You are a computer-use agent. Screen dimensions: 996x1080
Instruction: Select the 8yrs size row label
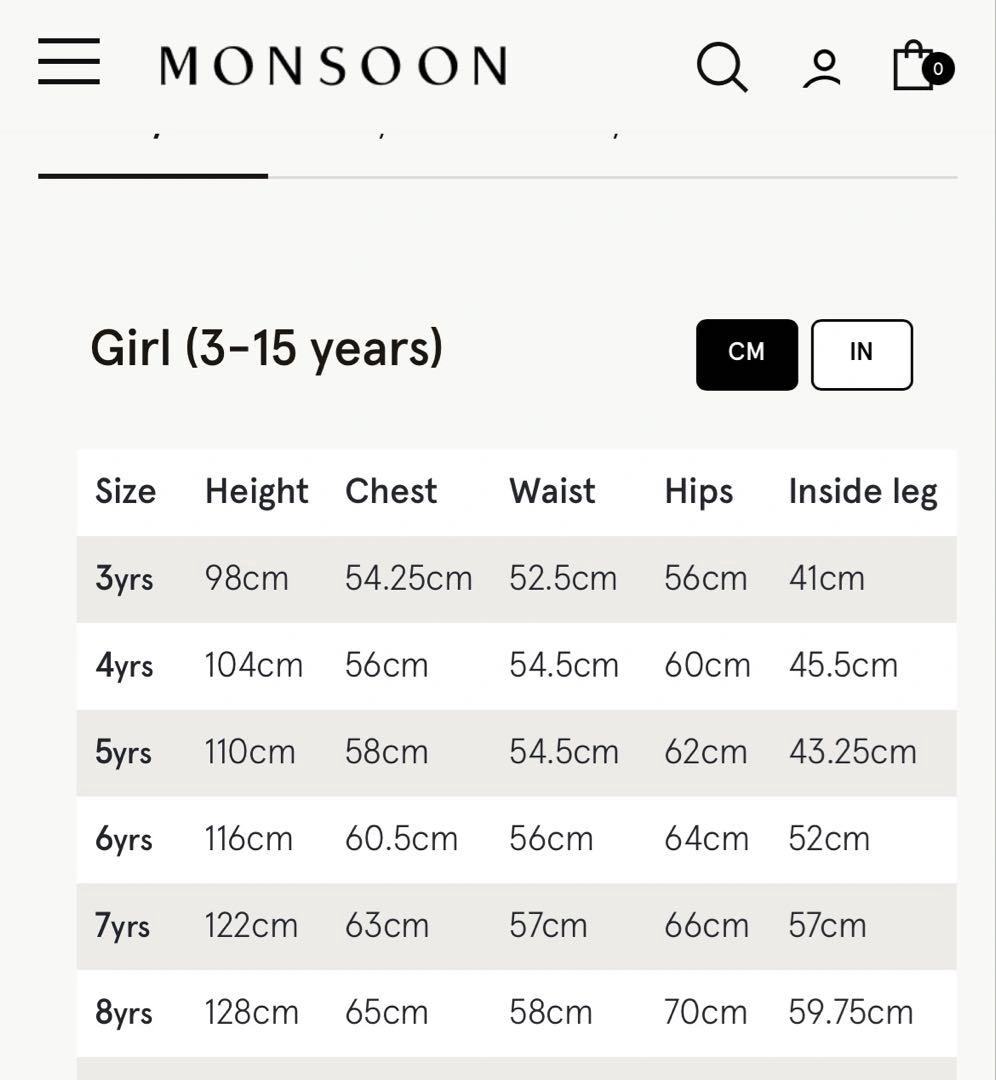click(123, 1012)
